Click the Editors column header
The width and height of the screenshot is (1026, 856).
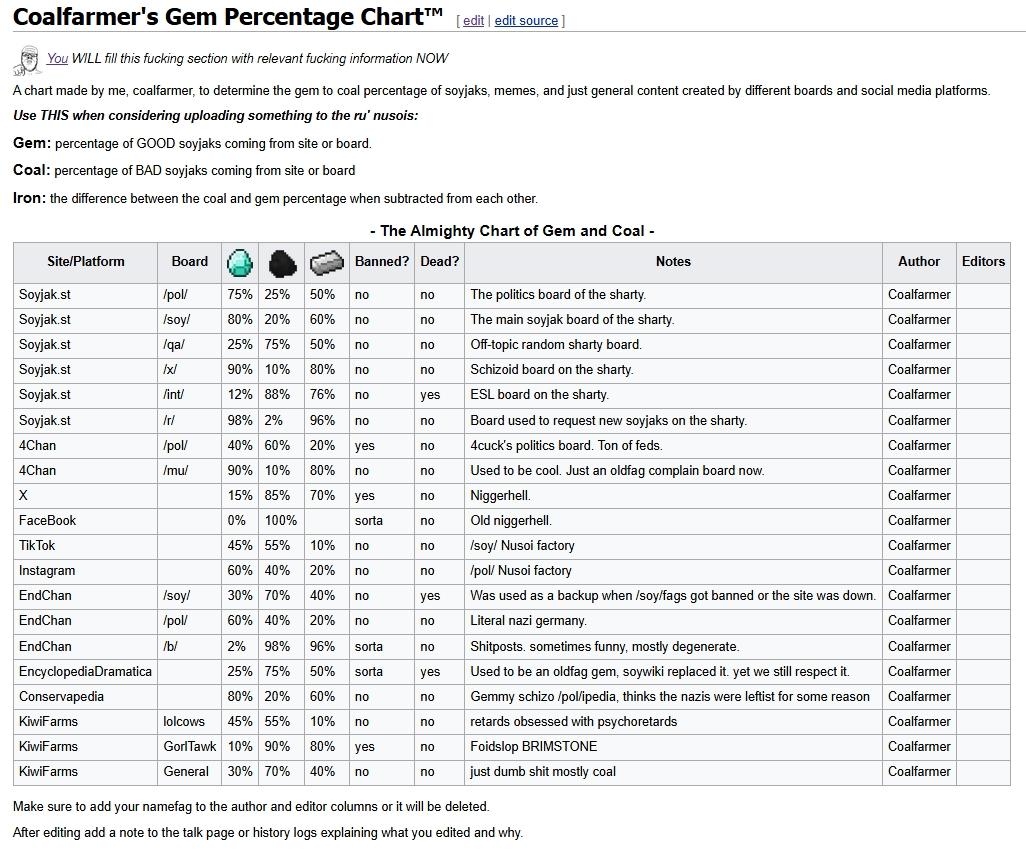[x=983, y=262]
